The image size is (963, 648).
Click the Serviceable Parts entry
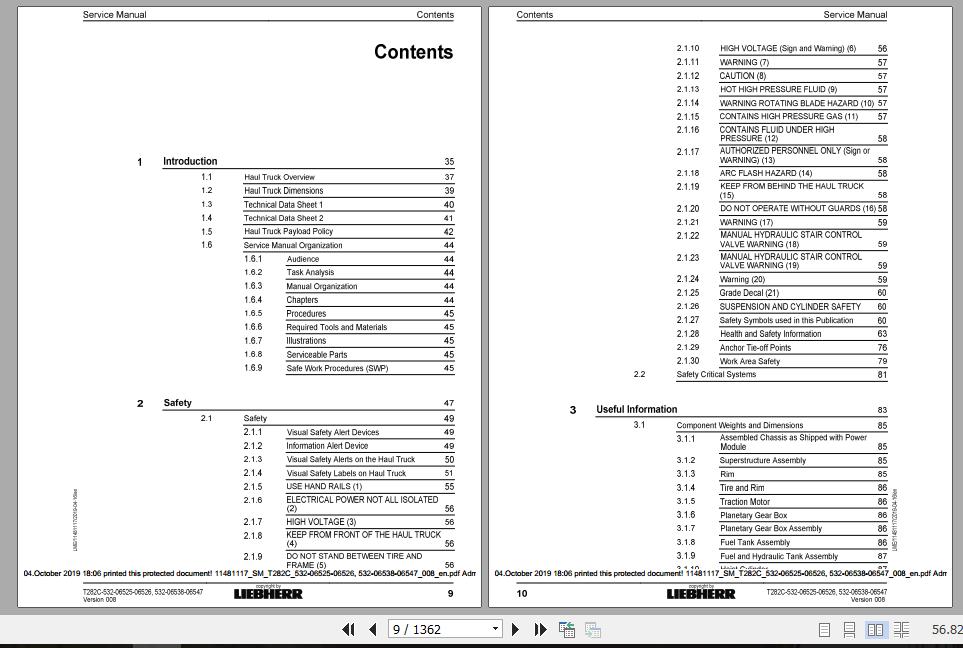tap(317, 354)
